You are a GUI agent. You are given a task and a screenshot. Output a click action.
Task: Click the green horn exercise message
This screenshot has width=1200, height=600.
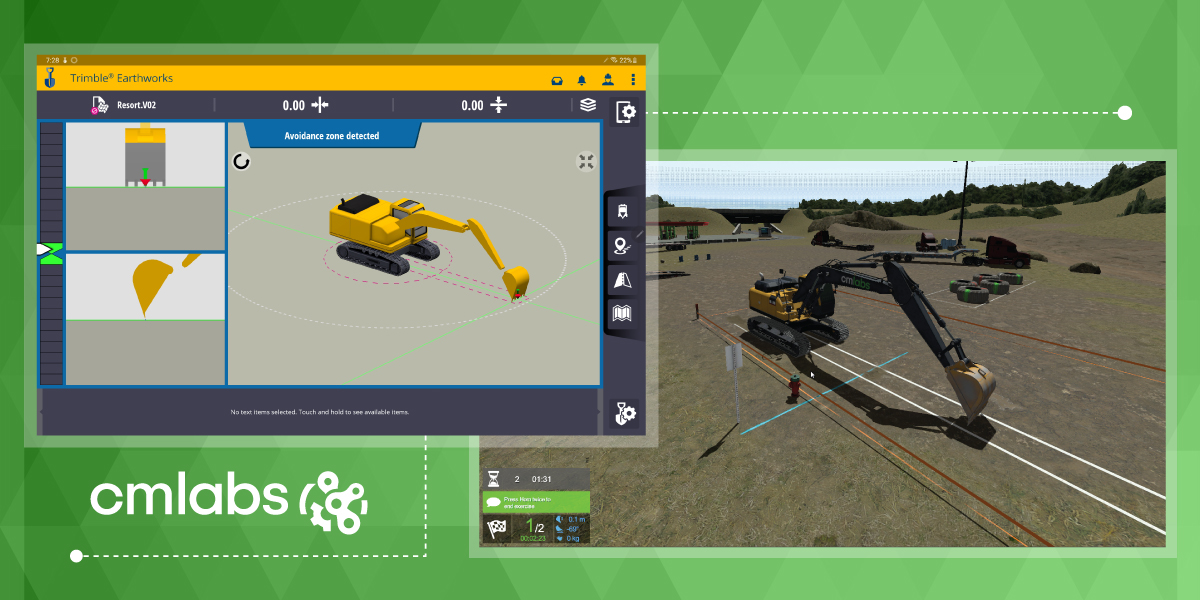536,501
